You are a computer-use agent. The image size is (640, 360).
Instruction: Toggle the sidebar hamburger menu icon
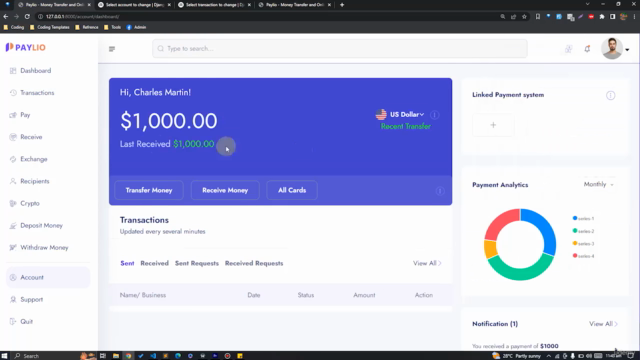tap(112, 49)
